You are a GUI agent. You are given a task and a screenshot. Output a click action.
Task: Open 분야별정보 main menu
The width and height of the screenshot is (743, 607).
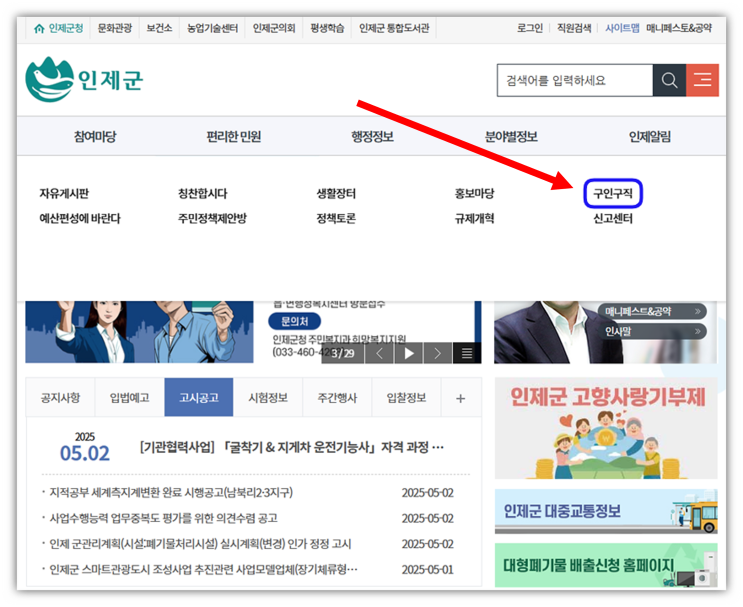click(x=511, y=136)
